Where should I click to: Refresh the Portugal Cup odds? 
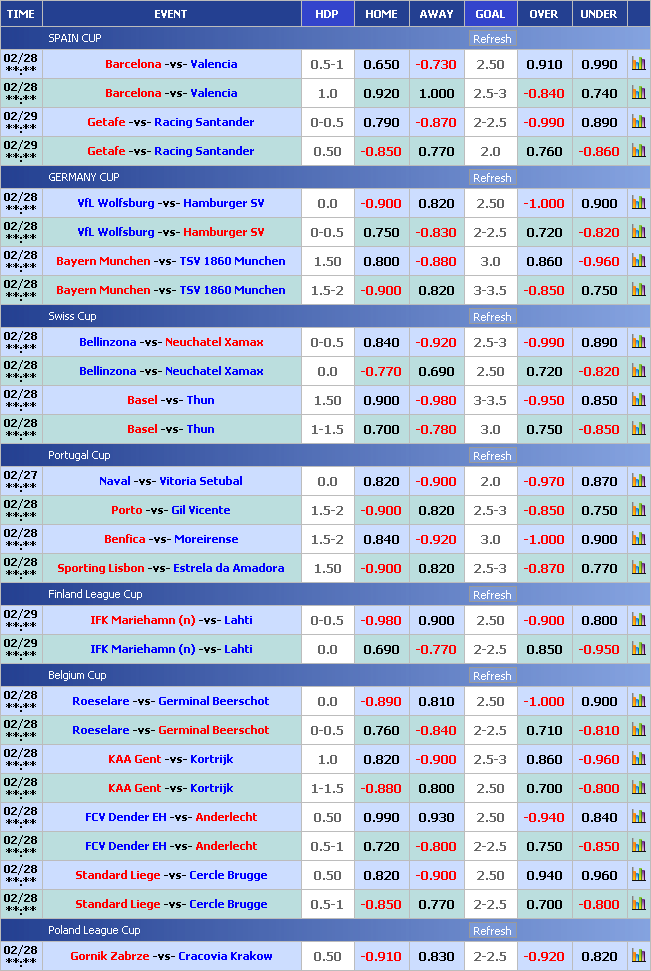[491, 456]
